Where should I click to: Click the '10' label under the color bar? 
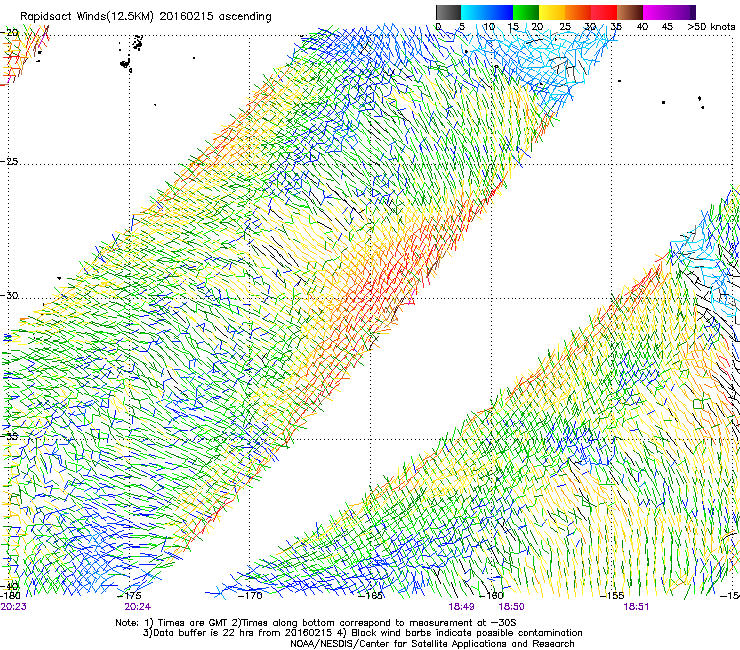pos(489,27)
